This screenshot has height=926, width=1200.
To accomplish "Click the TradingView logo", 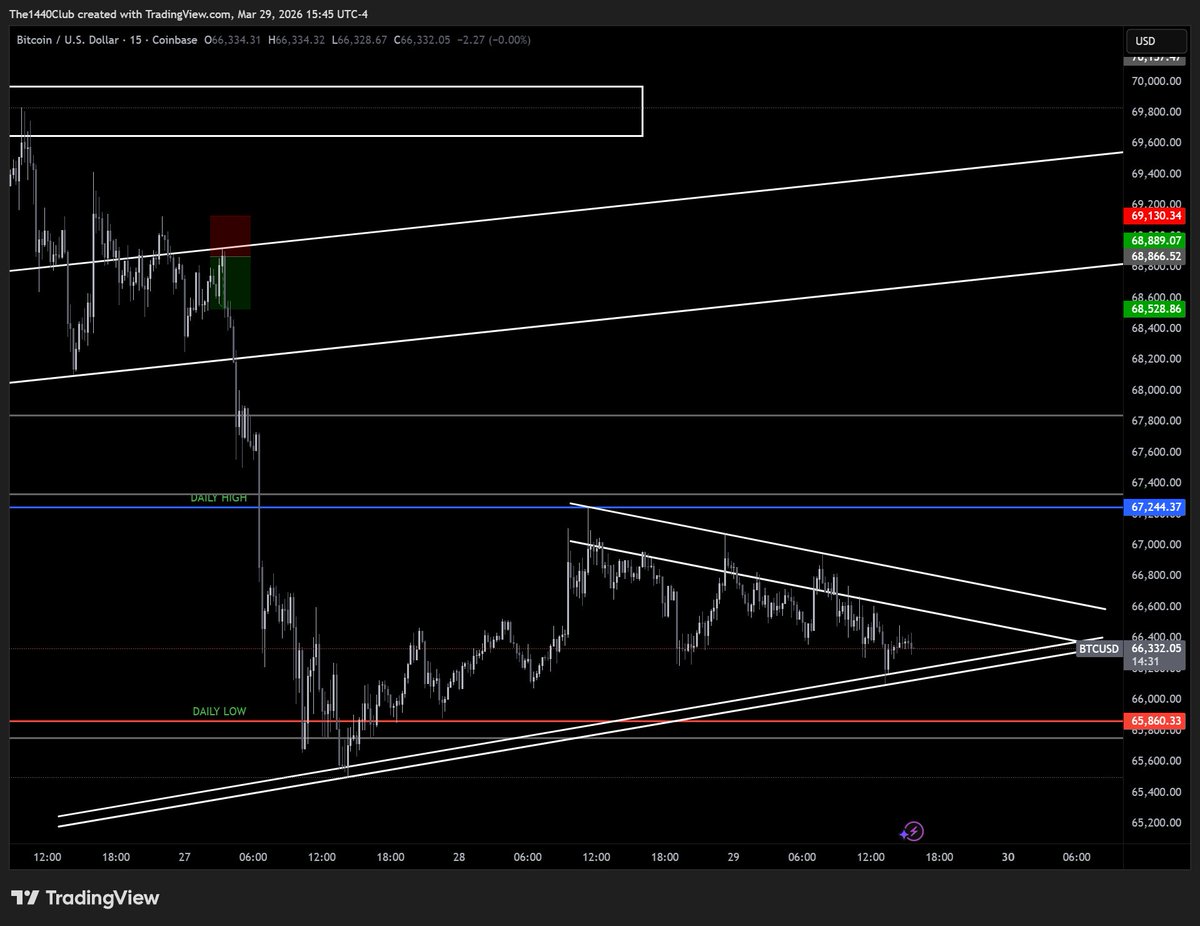I will click(x=85, y=898).
